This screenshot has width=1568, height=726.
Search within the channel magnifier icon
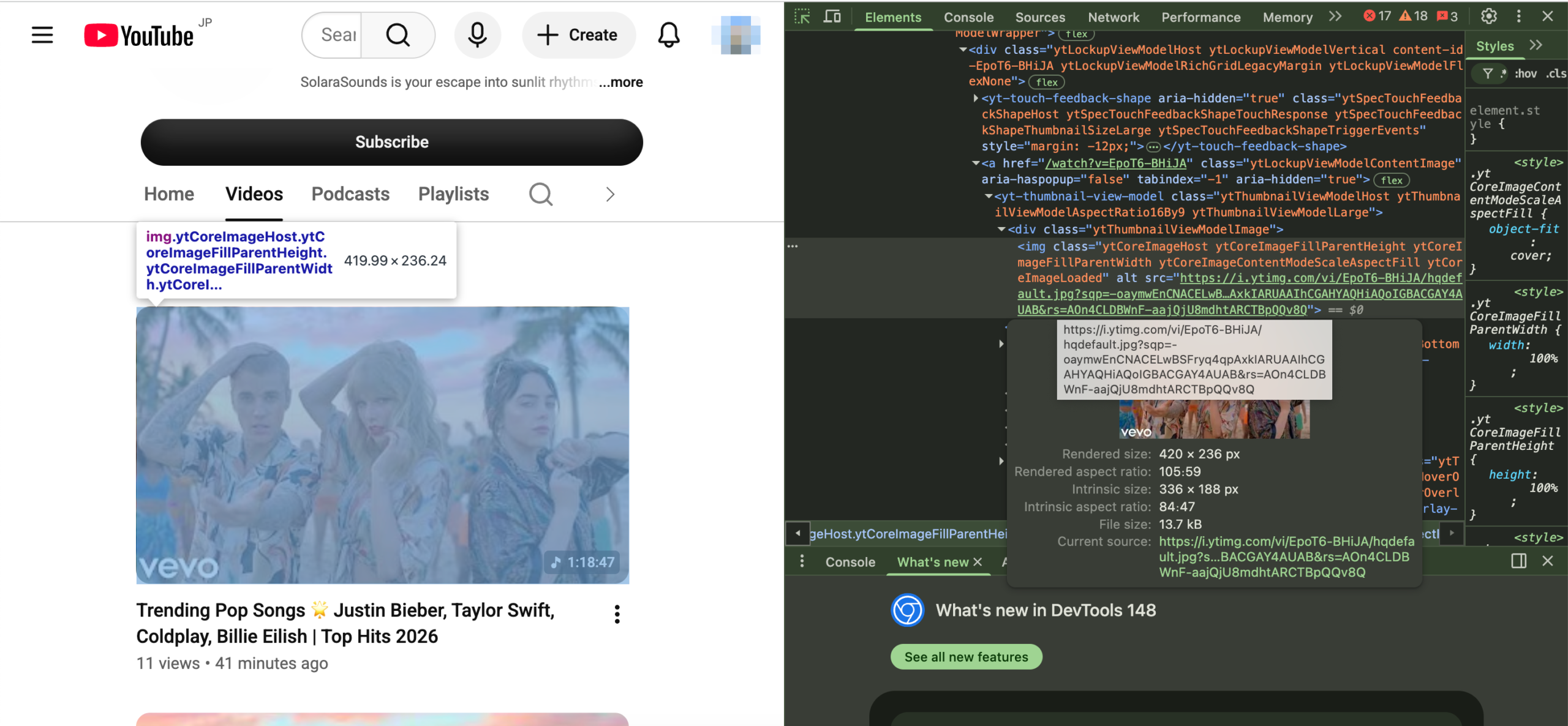point(541,194)
